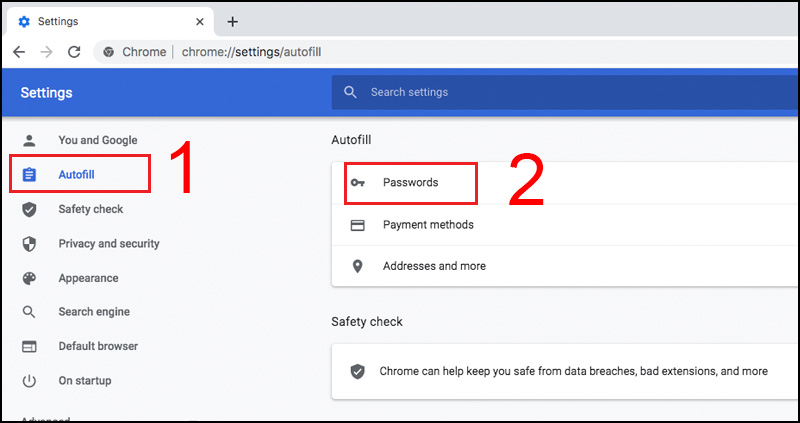This screenshot has width=800, height=423.
Task: Click the Privacy and security shield icon
Action: (29, 244)
